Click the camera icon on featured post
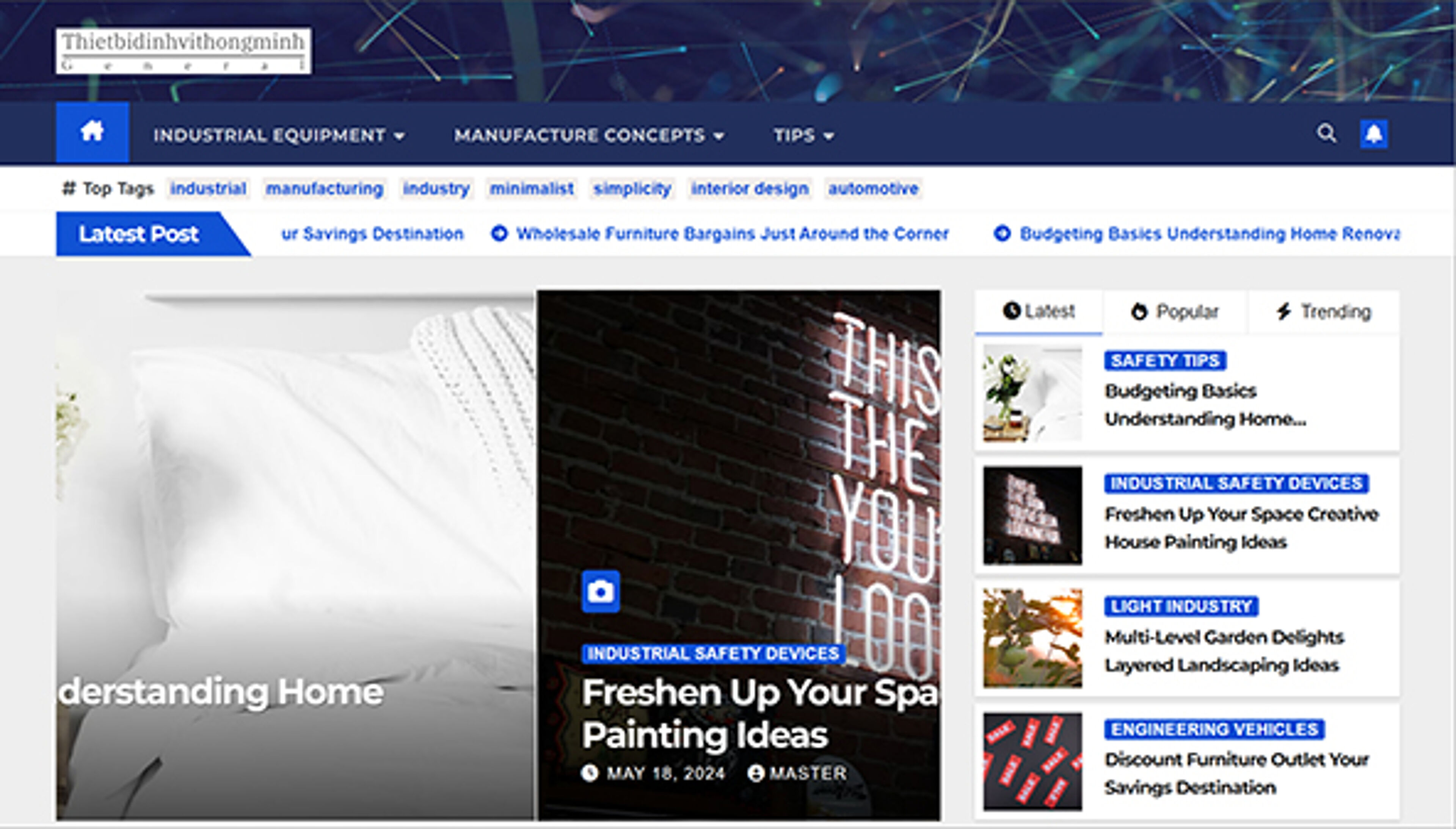This screenshot has width=1456, height=829. (601, 592)
